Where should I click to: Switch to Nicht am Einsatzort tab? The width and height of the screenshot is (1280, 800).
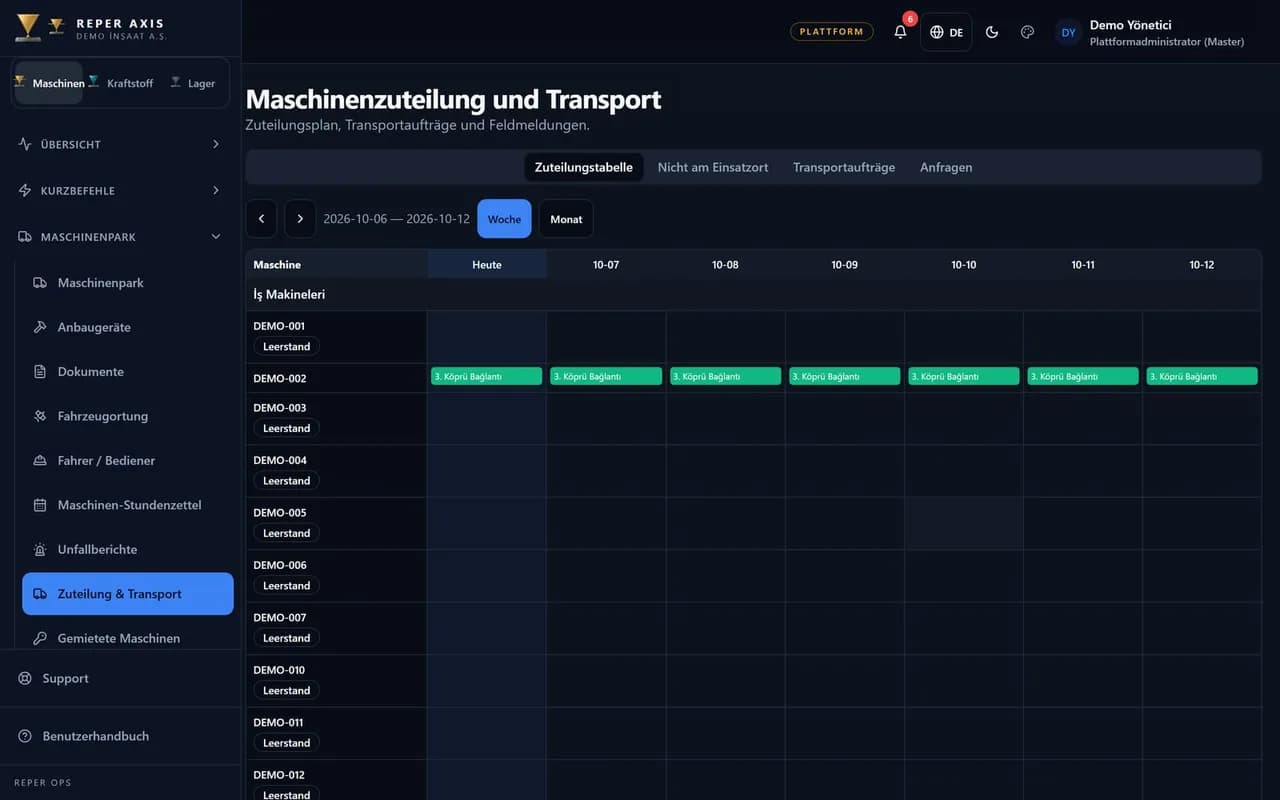point(713,167)
